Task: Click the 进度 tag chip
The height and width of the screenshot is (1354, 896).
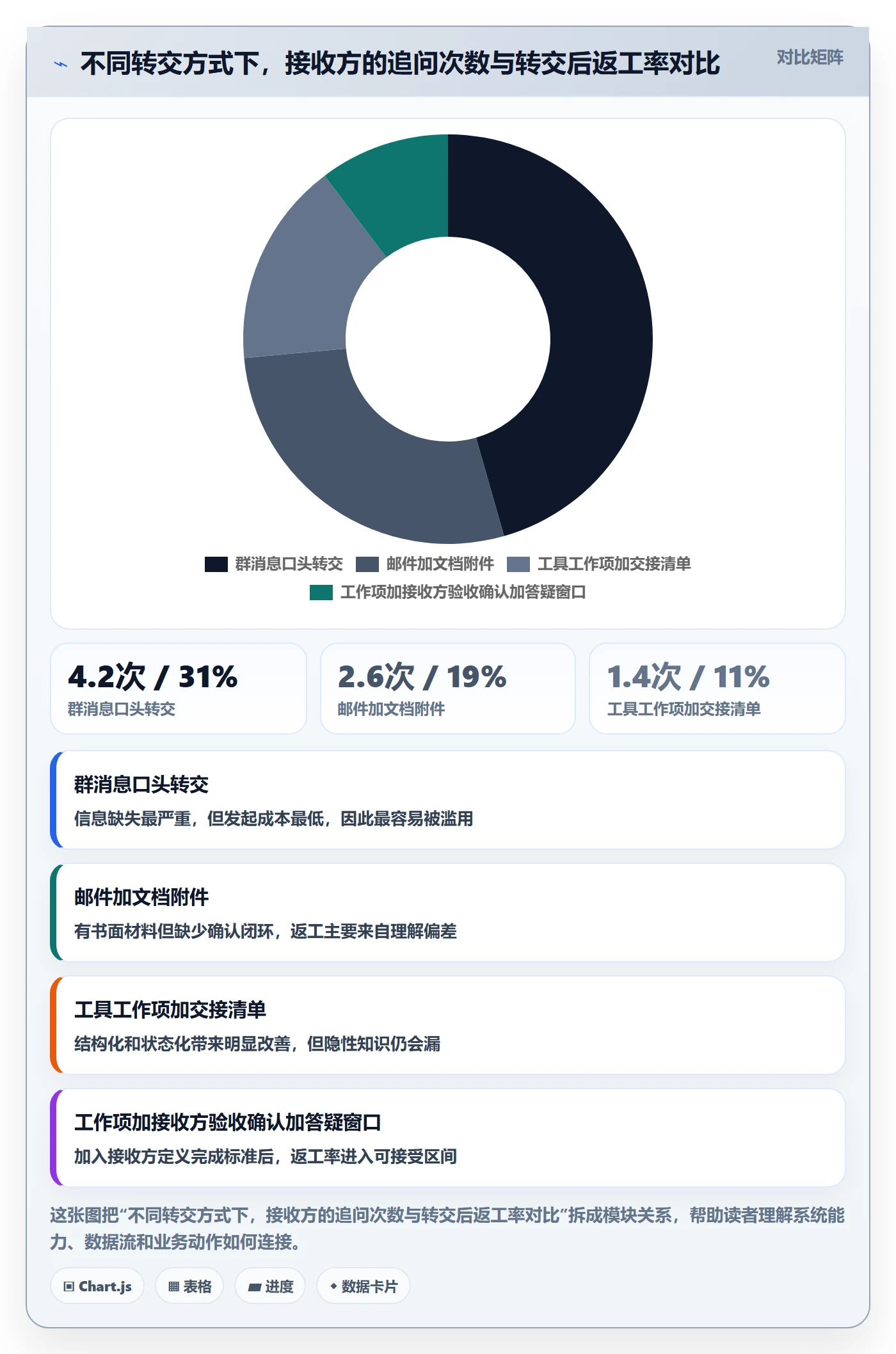Action: [270, 1286]
